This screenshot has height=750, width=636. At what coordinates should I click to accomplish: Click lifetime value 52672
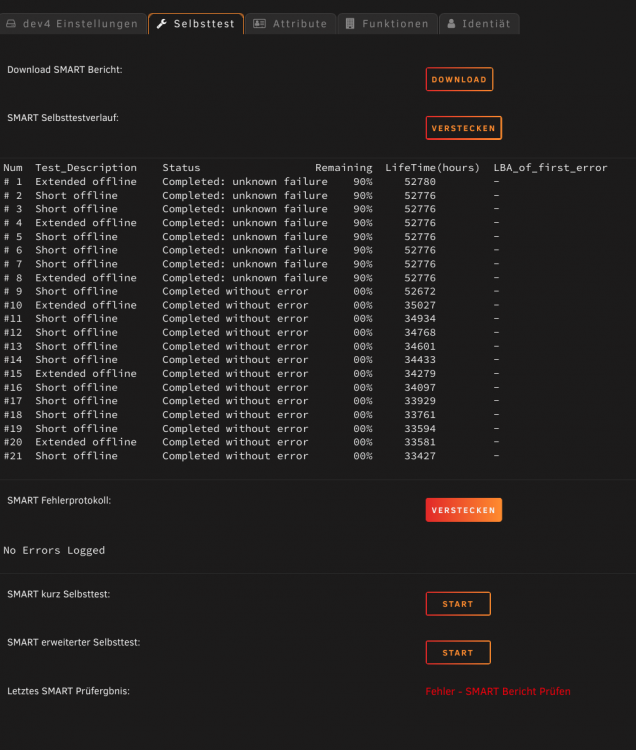coord(420,291)
